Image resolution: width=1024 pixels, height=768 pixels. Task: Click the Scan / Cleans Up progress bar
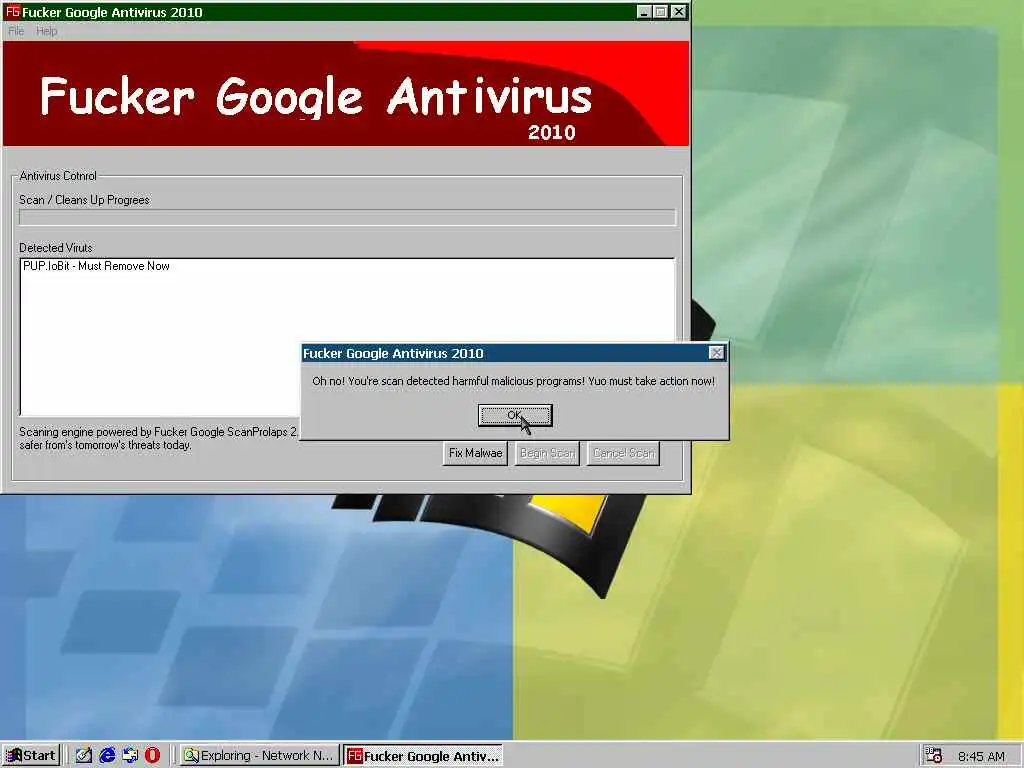click(x=347, y=217)
